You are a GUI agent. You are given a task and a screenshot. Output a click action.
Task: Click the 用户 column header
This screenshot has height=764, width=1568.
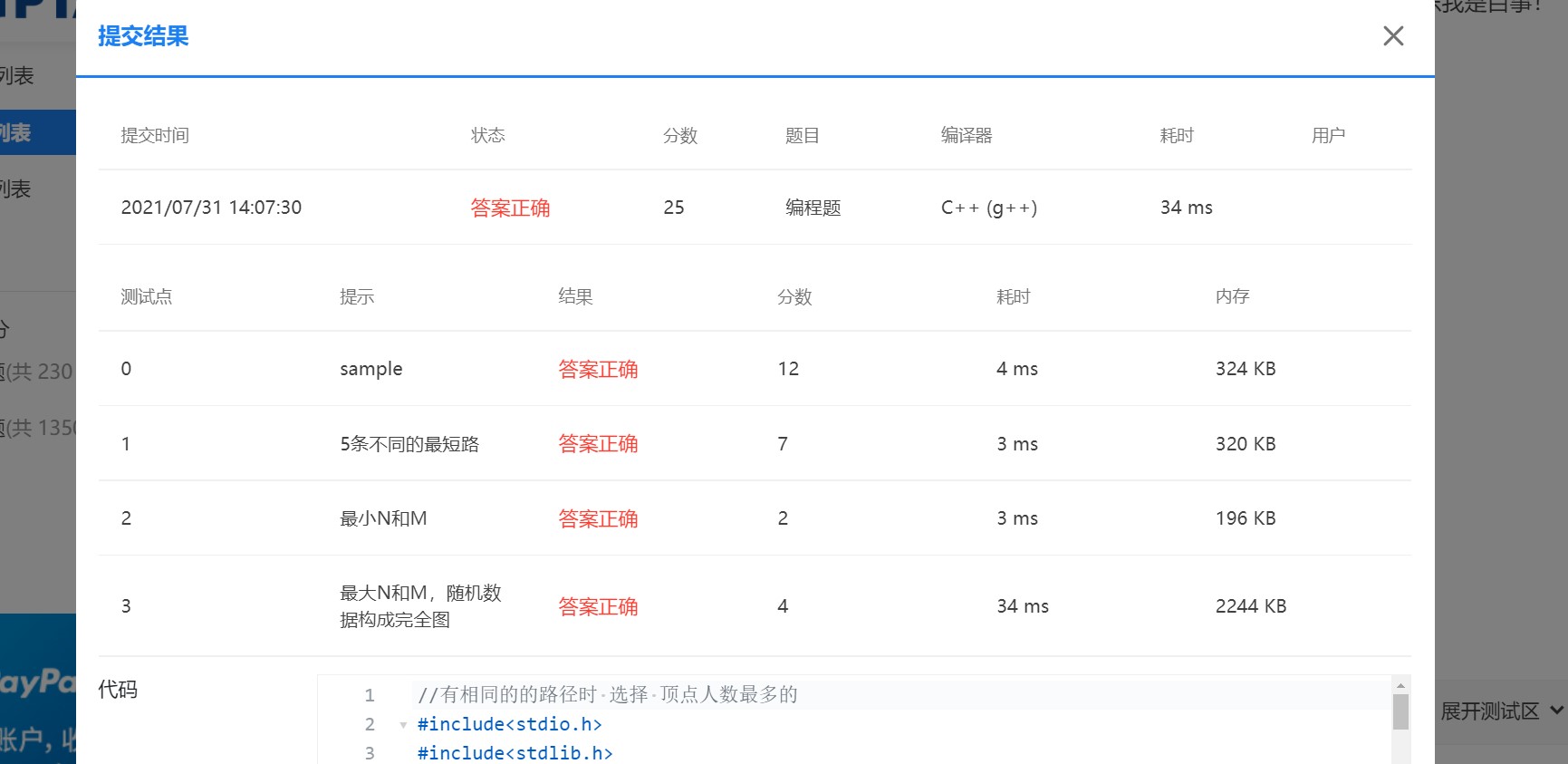(x=1328, y=135)
